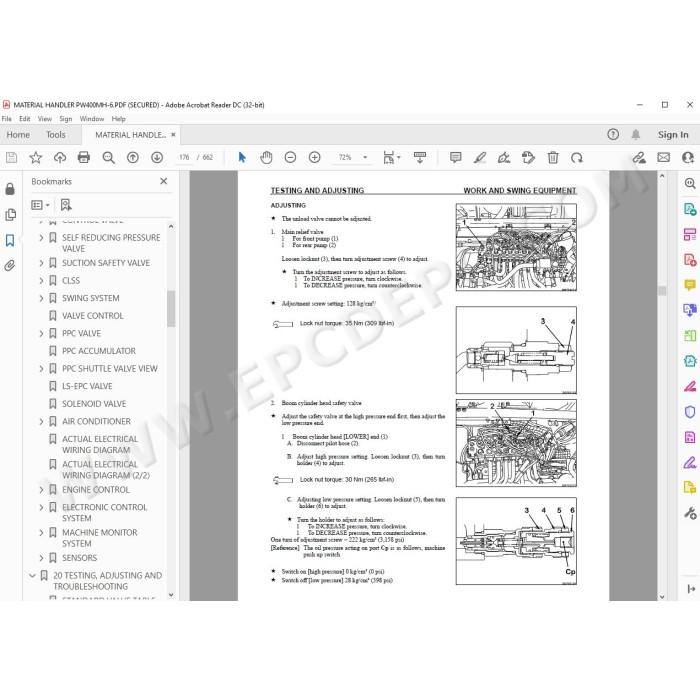
Task: Click the page number field 176
Action: (x=184, y=158)
